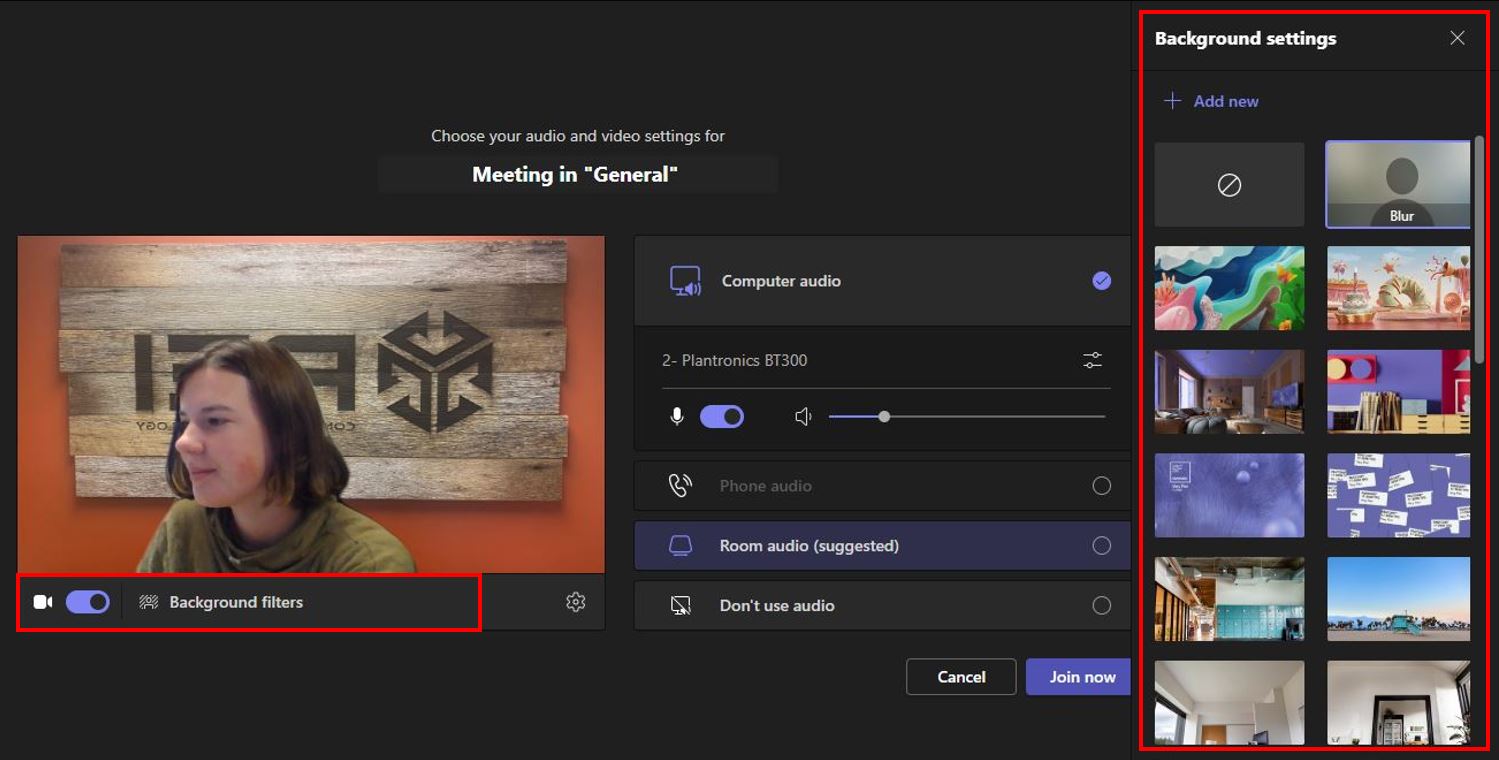Image resolution: width=1499 pixels, height=760 pixels.
Task: Select Computer audio option
Action: pos(882,281)
